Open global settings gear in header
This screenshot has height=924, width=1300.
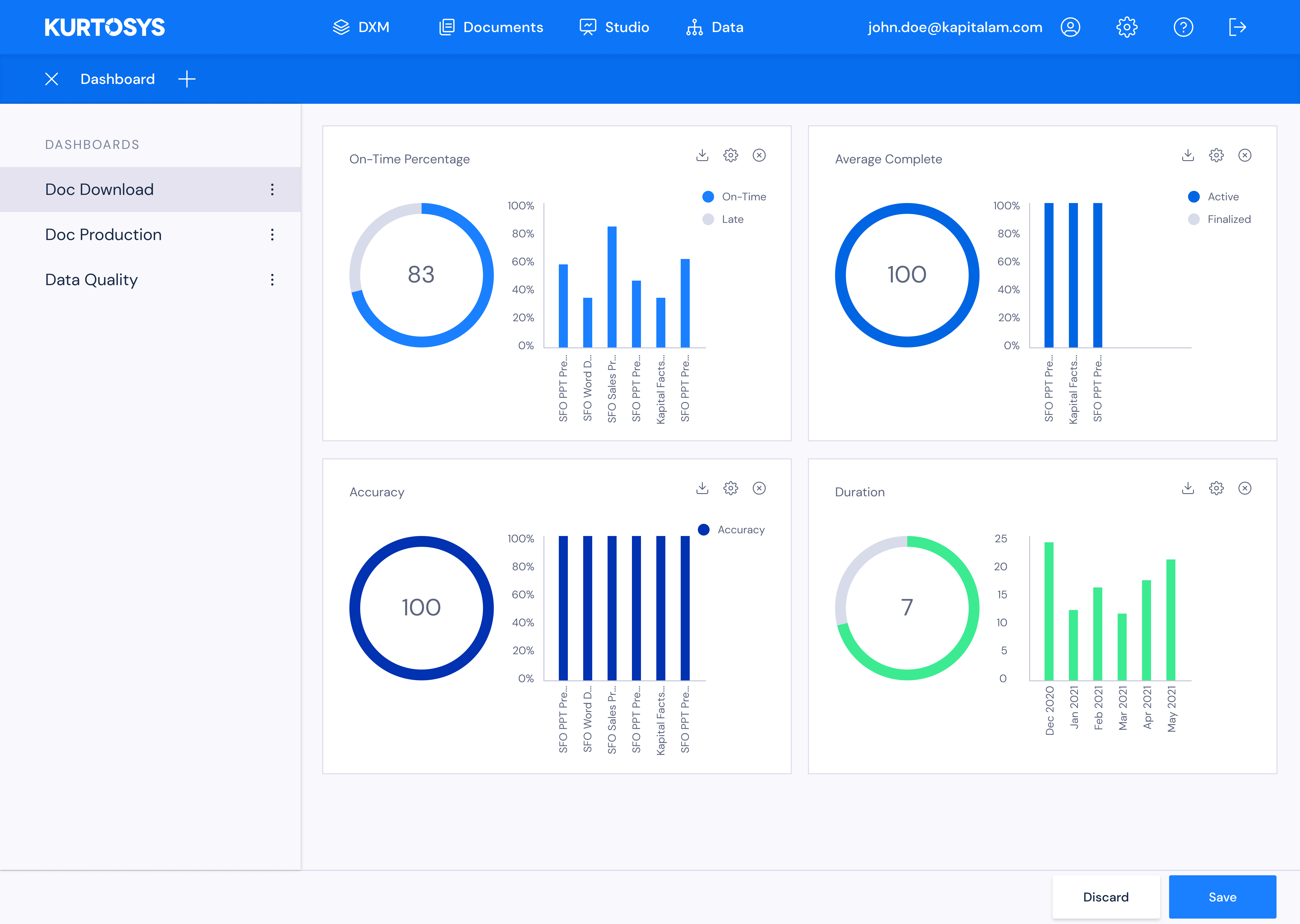coord(1126,27)
